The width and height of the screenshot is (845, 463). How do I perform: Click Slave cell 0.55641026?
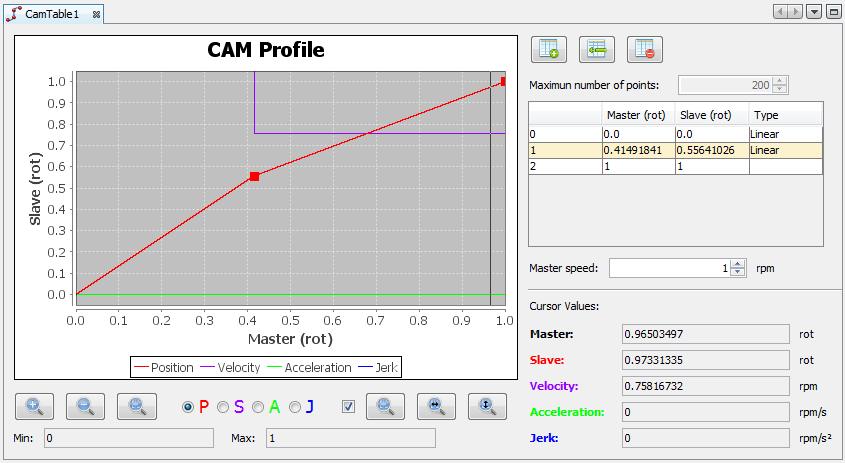(712, 150)
